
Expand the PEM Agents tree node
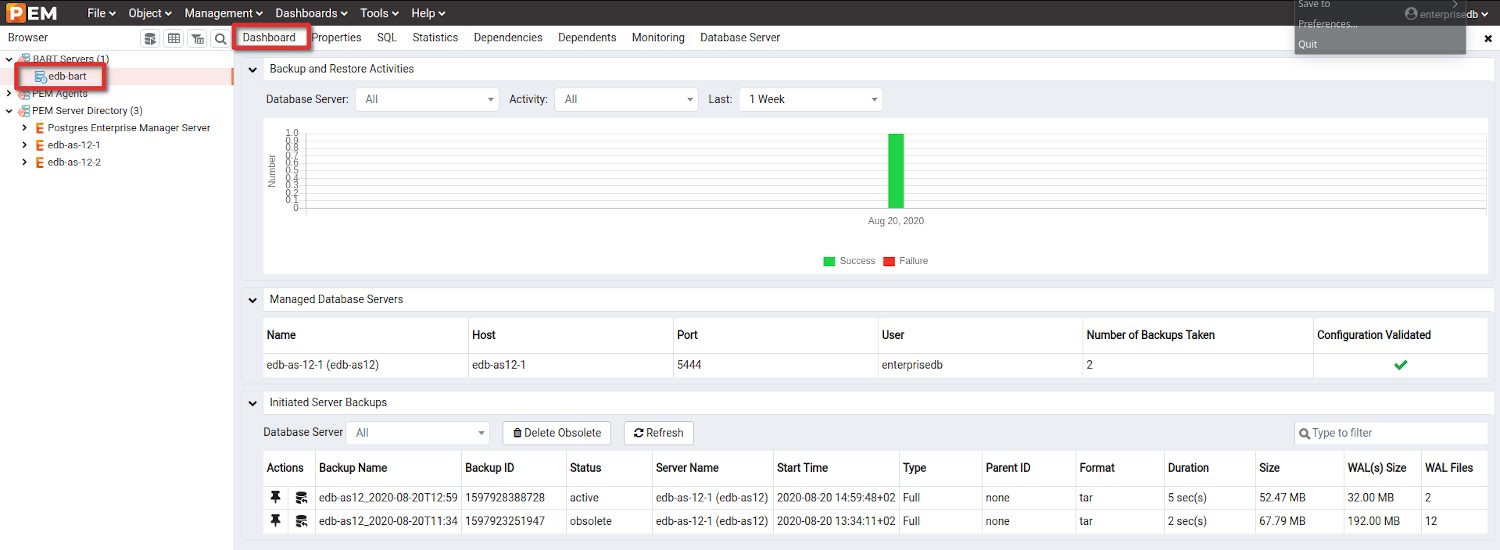[x=9, y=94]
